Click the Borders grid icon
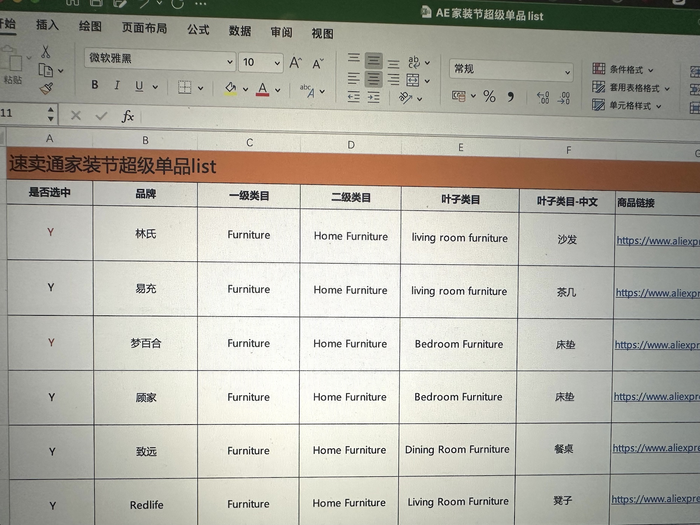The image size is (700, 525). point(185,87)
